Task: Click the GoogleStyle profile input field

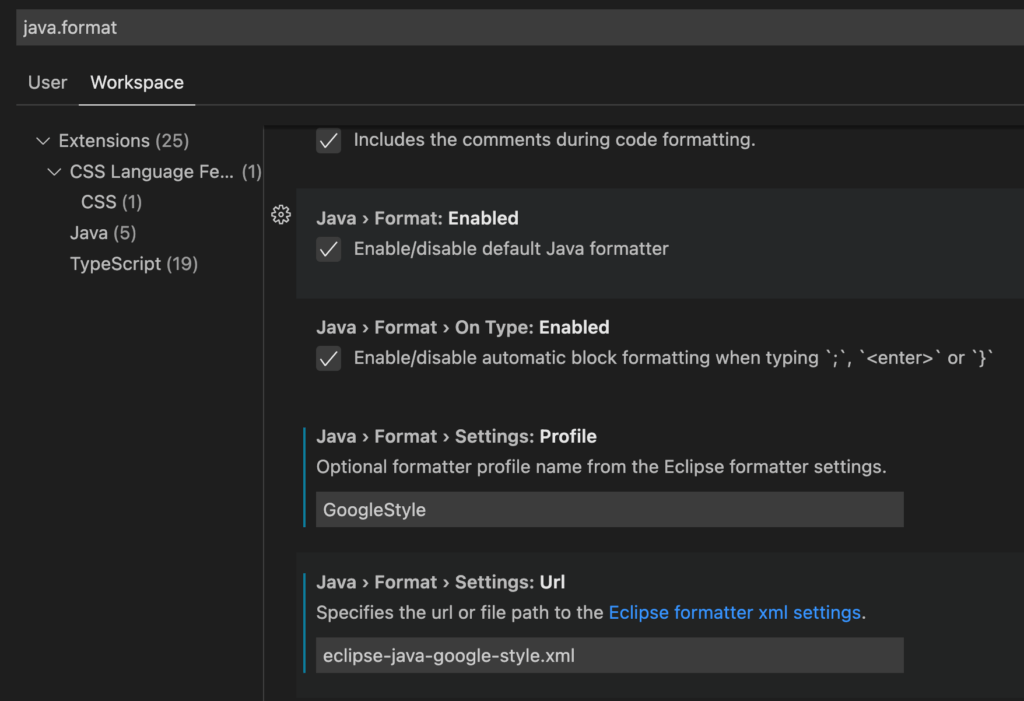Action: 609,509
